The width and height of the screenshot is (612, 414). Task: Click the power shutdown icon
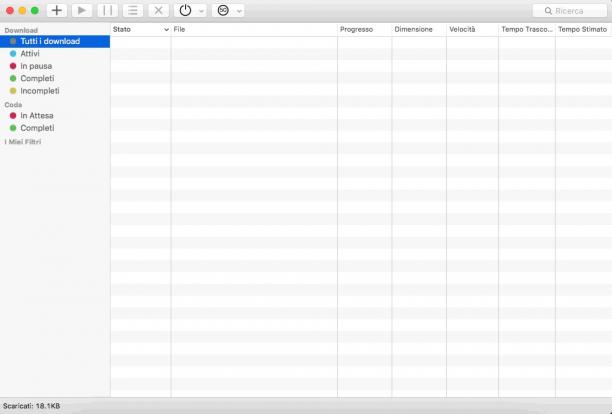click(x=185, y=11)
